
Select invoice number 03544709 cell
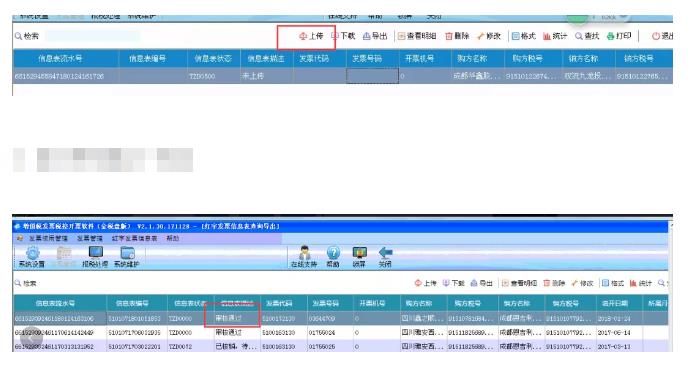click(x=330, y=318)
